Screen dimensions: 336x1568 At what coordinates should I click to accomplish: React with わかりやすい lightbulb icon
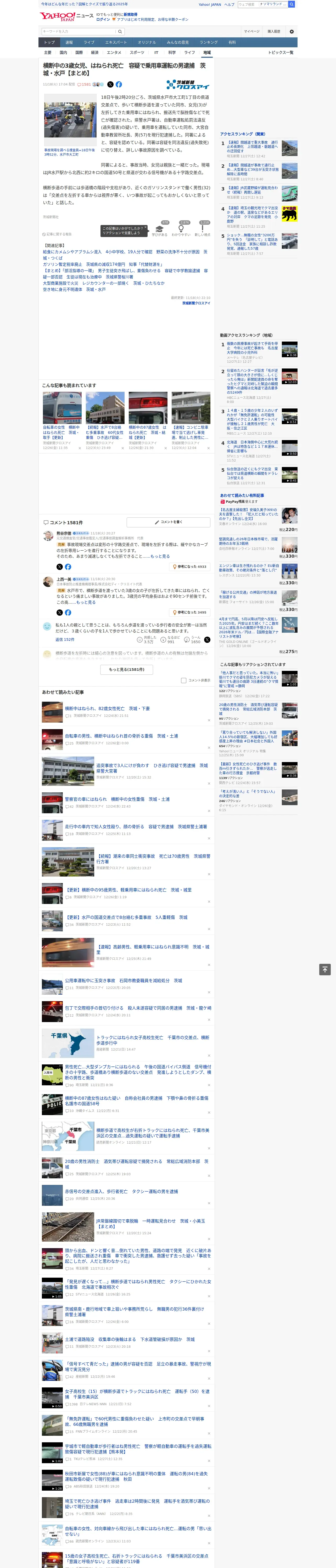tap(181, 229)
